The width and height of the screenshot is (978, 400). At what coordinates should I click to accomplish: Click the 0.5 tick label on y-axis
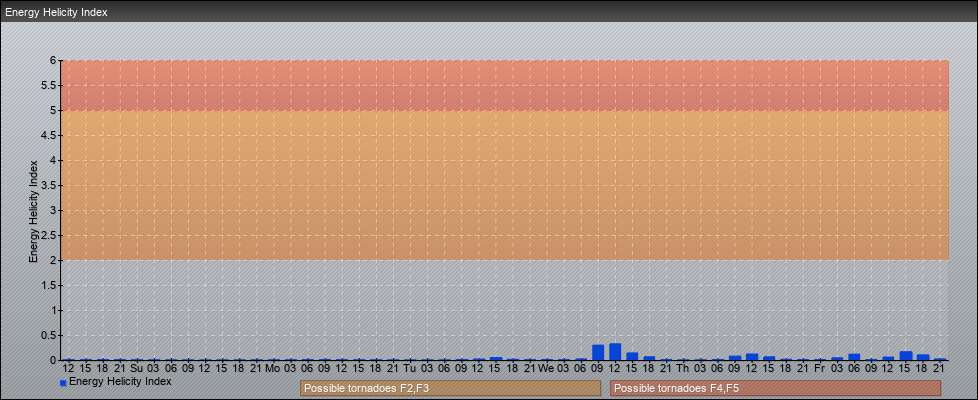(x=50, y=335)
